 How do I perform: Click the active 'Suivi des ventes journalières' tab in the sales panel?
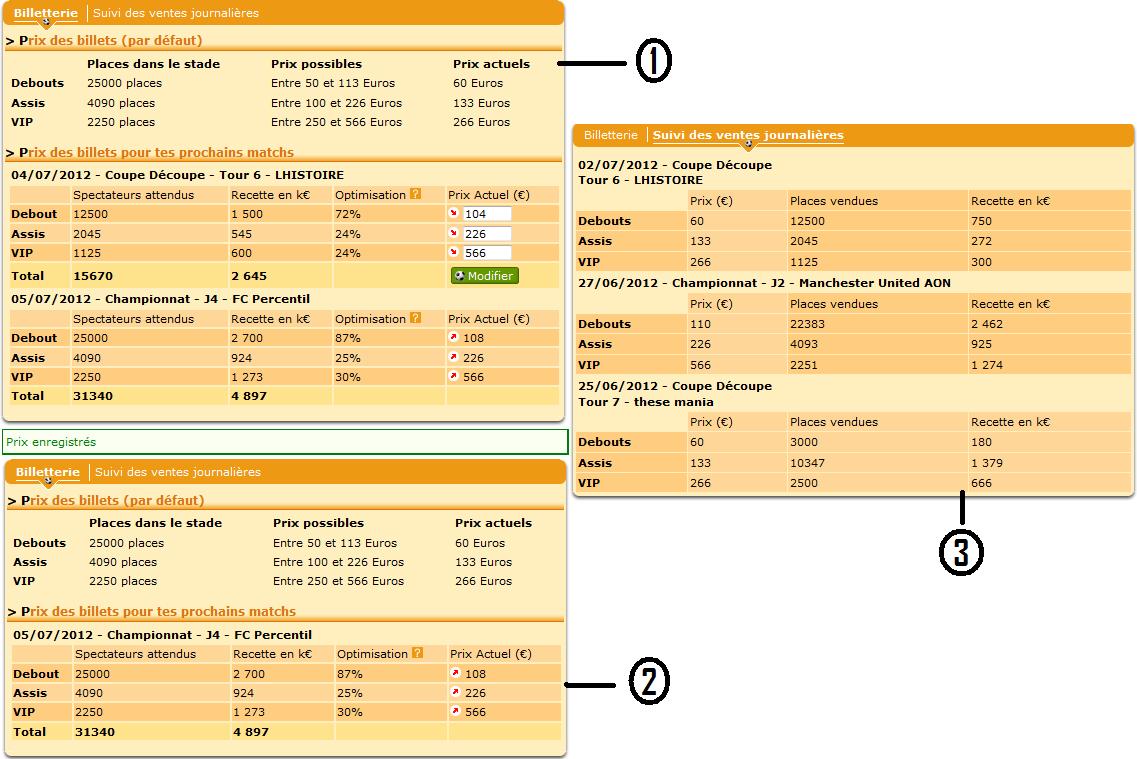click(x=748, y=135)
